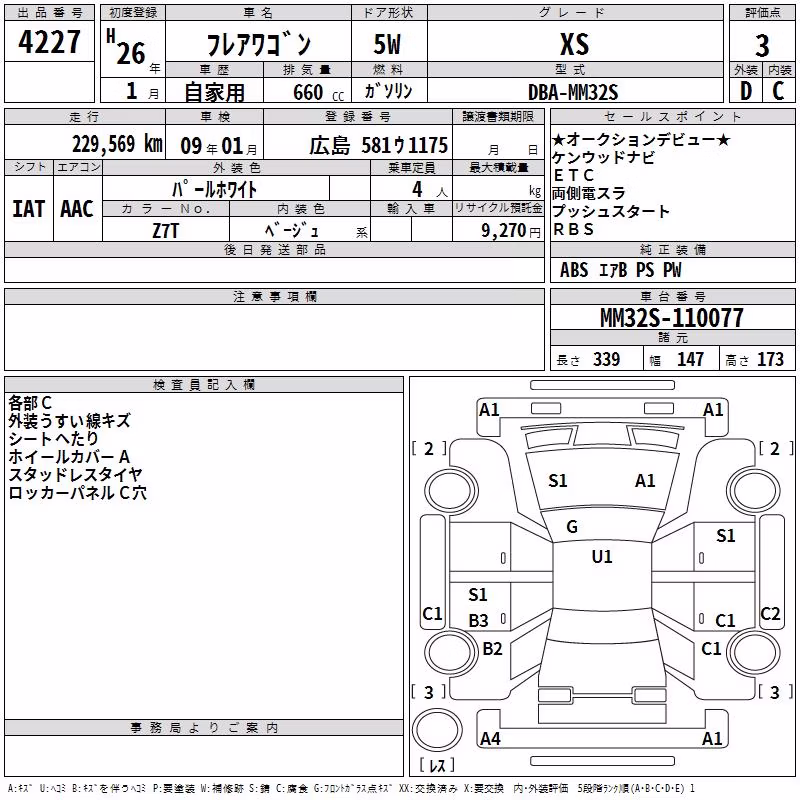Viewport: 800px width, 800px height.
Task: Click the door type 5W
Action: coord(387,44)
